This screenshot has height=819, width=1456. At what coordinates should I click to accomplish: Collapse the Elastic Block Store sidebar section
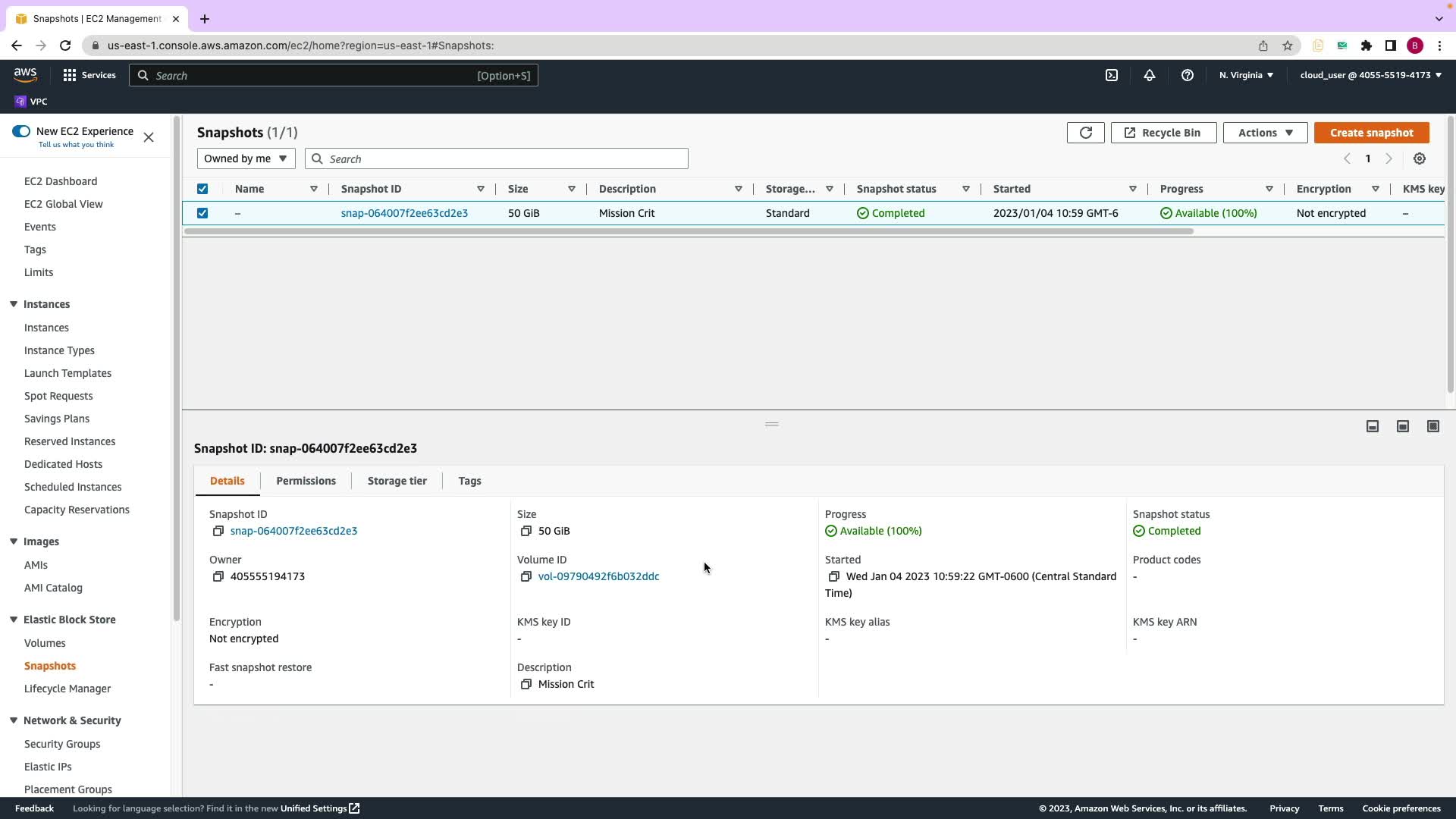pos(14,620)
